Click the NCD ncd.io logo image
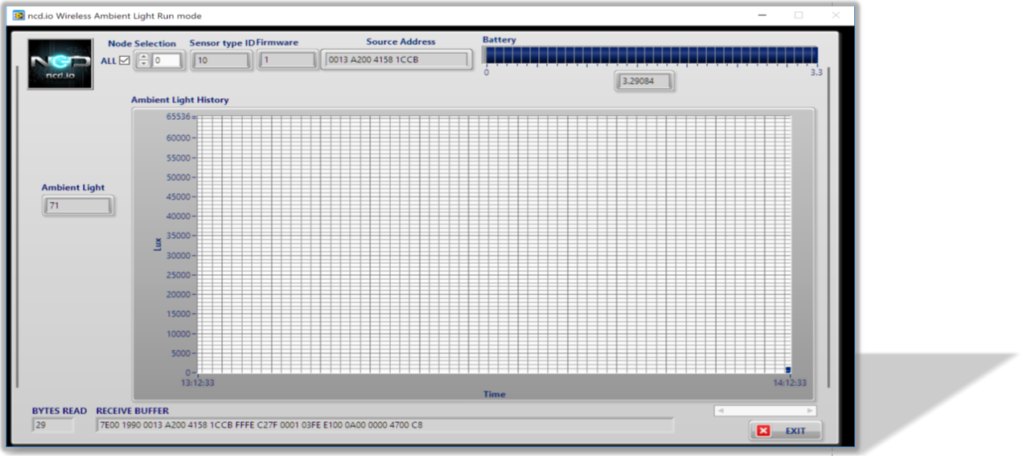The height and width of the screenshot is (456, 1024). tap(60, 64)
